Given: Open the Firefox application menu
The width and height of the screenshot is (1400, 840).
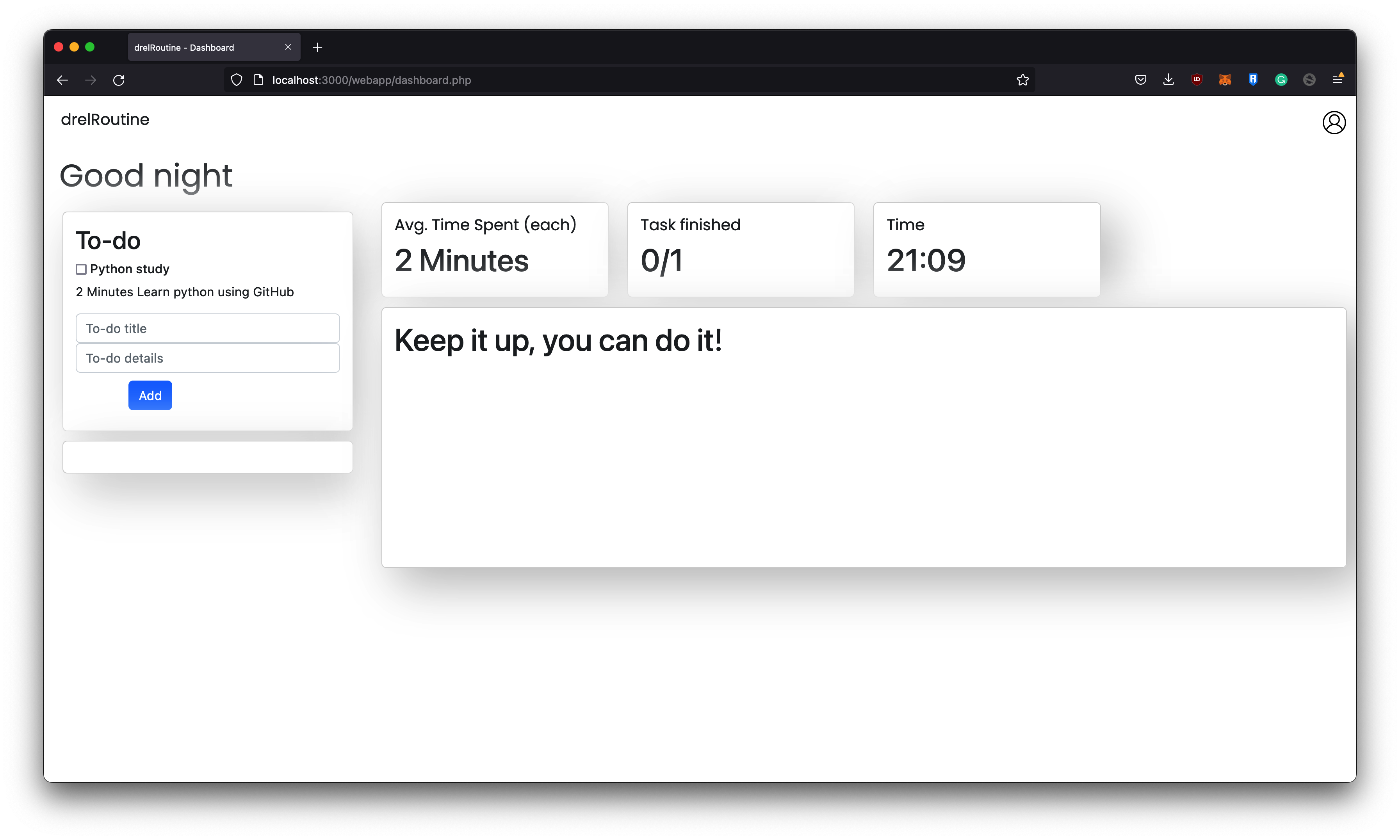Looking at the screenshot, I should click(1337, 80).
